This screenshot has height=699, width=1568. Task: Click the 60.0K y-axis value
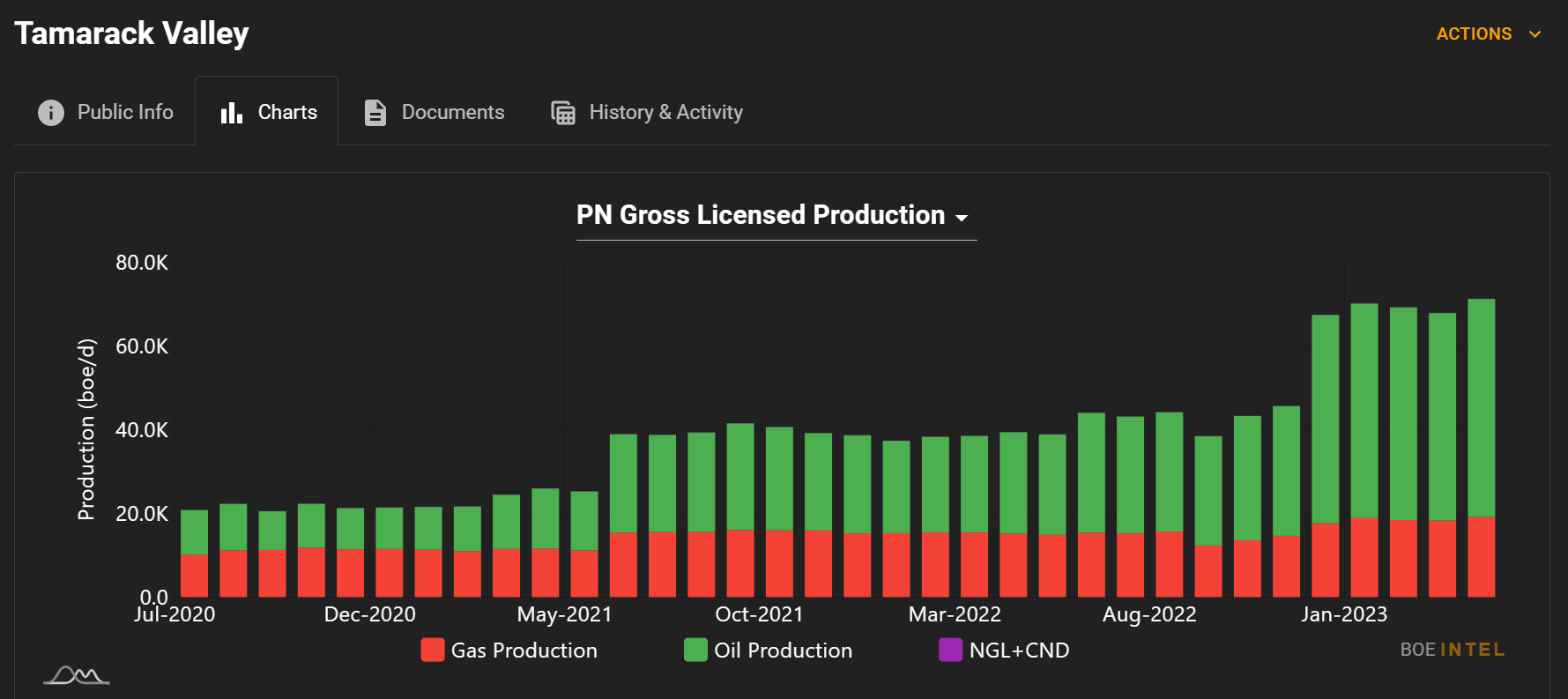click(x=142, y=346)
